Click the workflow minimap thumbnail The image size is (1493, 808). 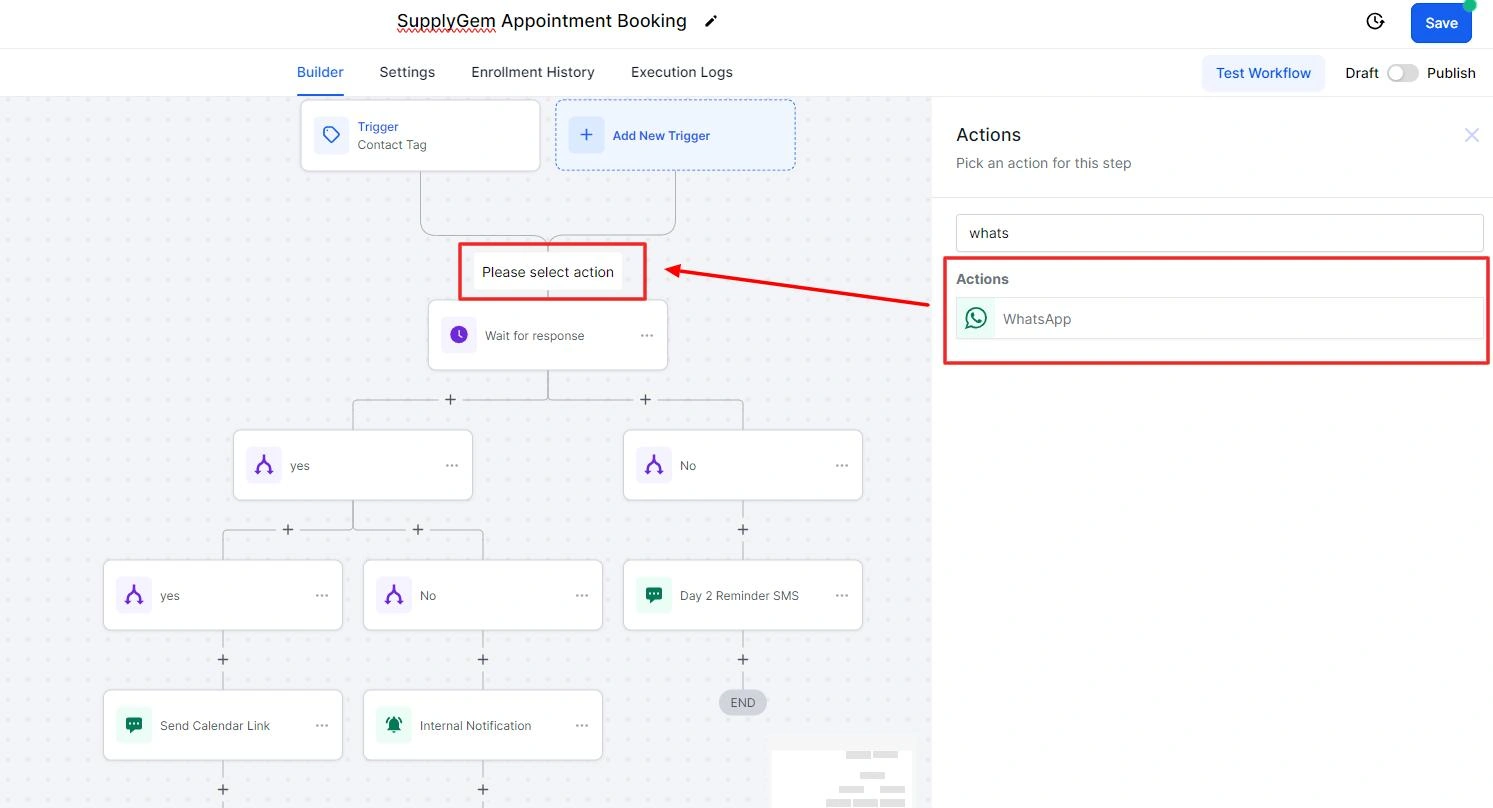pos(843,778)
